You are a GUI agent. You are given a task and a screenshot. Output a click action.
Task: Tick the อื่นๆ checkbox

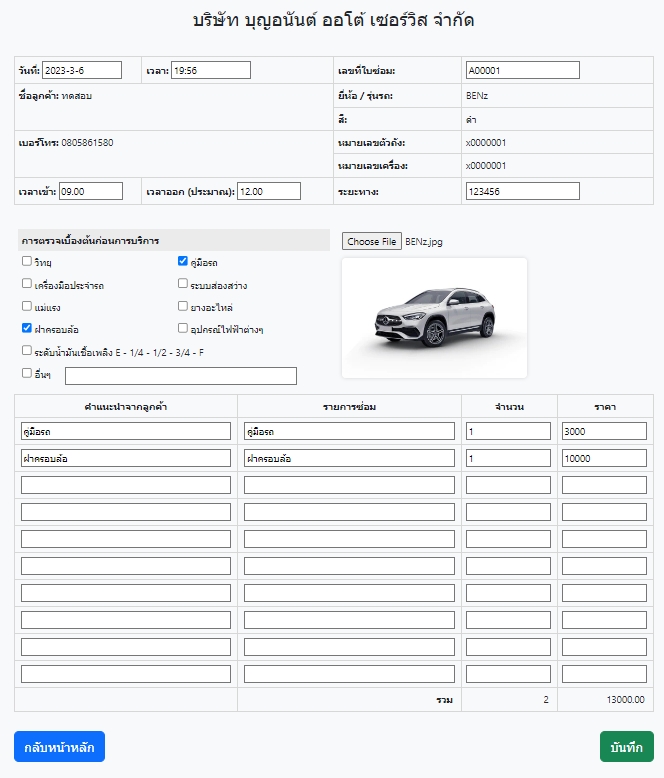(27, 373)
